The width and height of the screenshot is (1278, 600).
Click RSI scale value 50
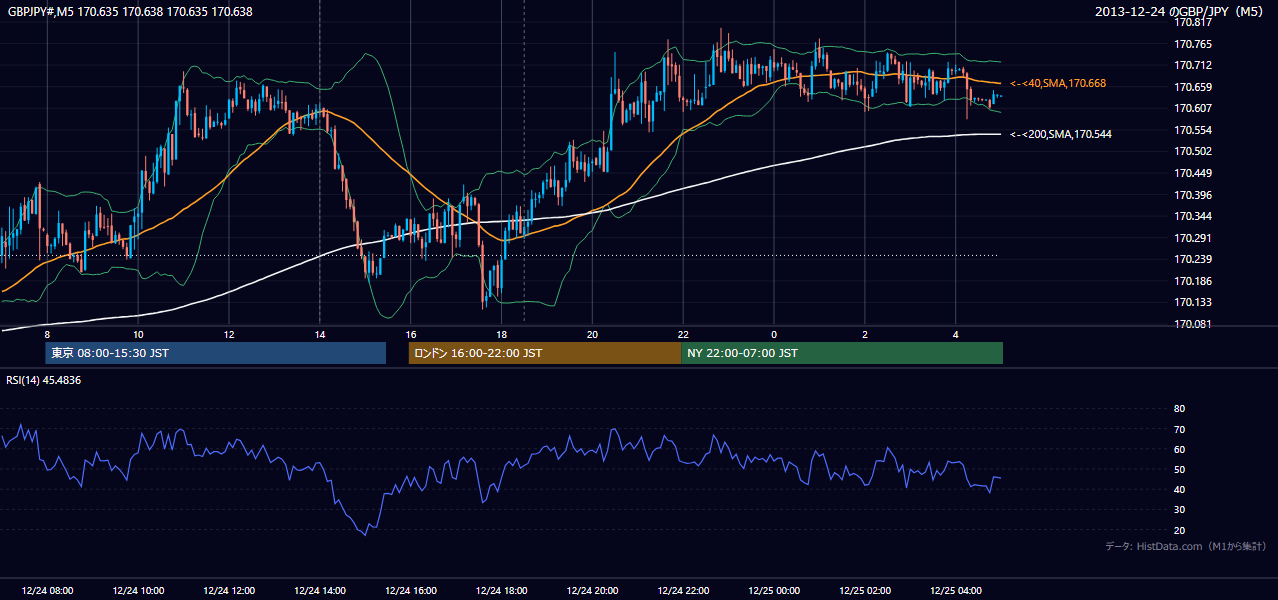click(1179, 469)
